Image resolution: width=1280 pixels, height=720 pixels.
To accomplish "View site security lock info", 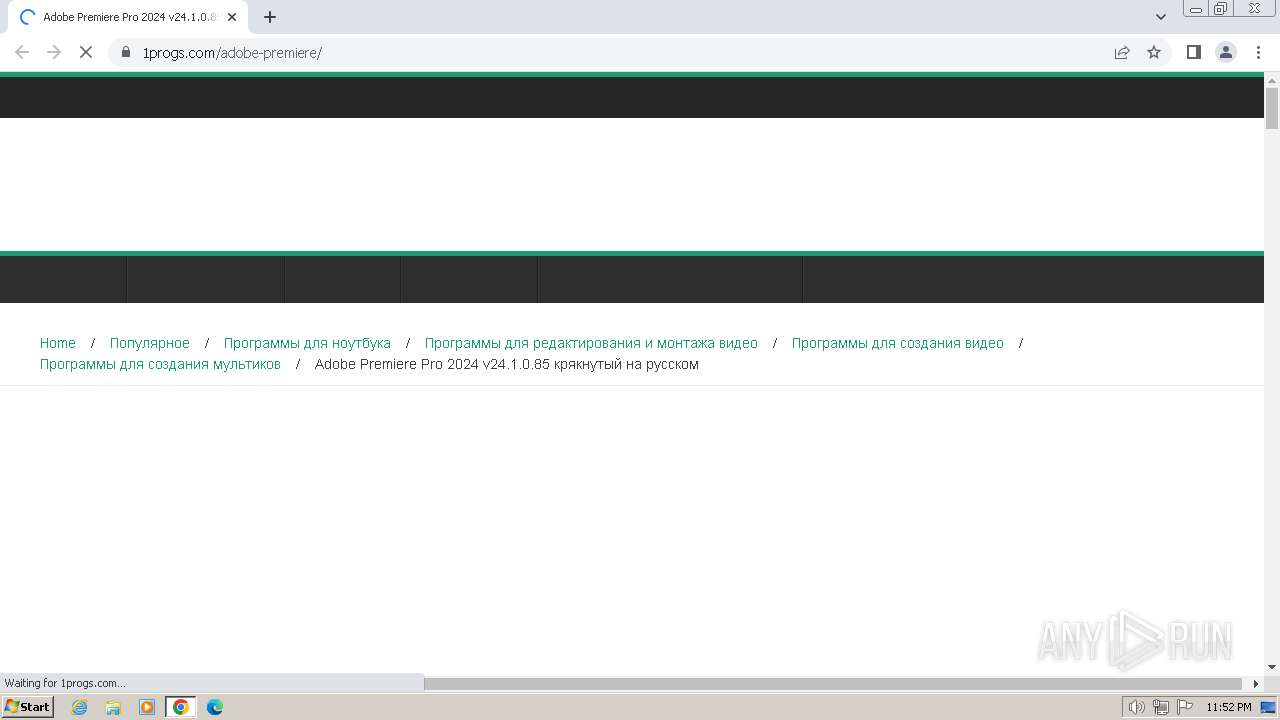I will click(126, 52).
